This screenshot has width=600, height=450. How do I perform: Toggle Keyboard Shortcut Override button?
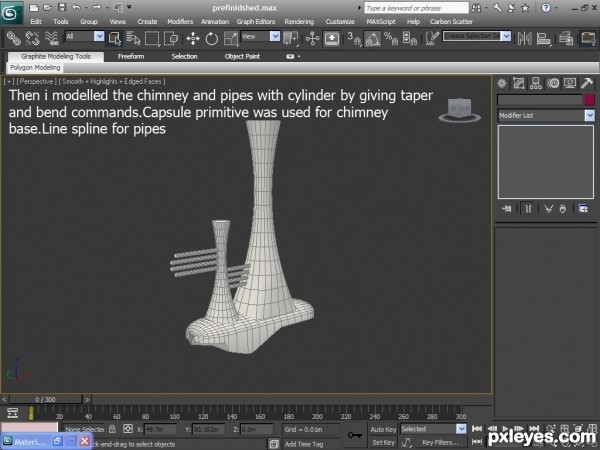point(331,38)
